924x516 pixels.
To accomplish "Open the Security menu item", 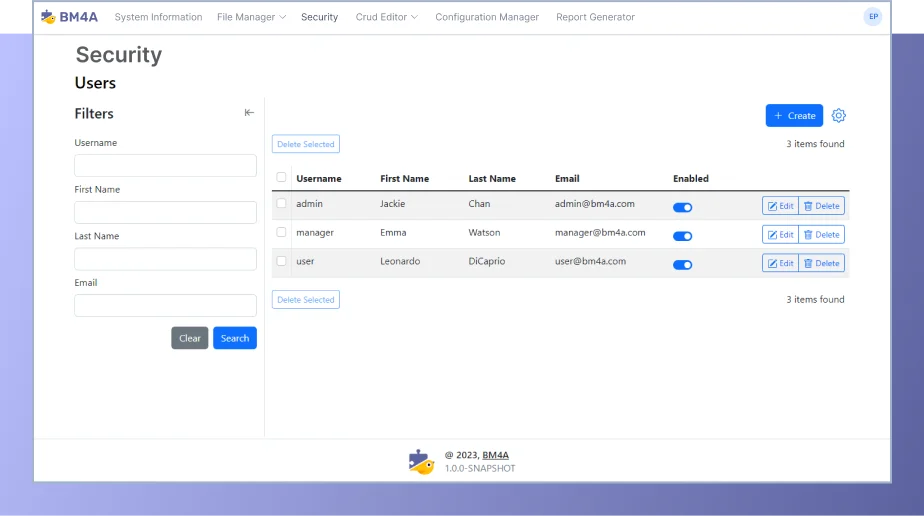I will click(319, 17).
